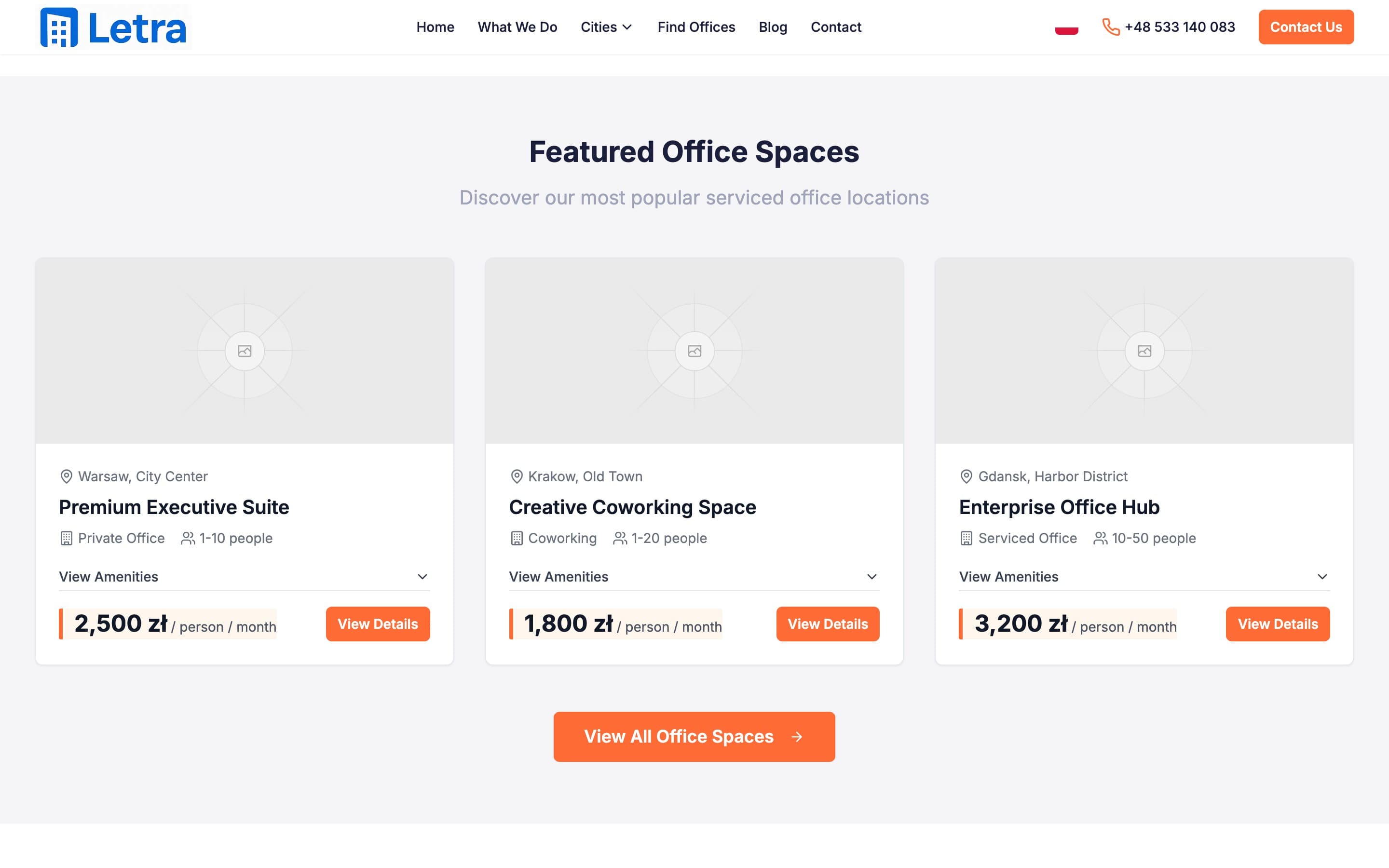Click people icon next to 1-10 people
1389x868 pixels.
point(188,539)
